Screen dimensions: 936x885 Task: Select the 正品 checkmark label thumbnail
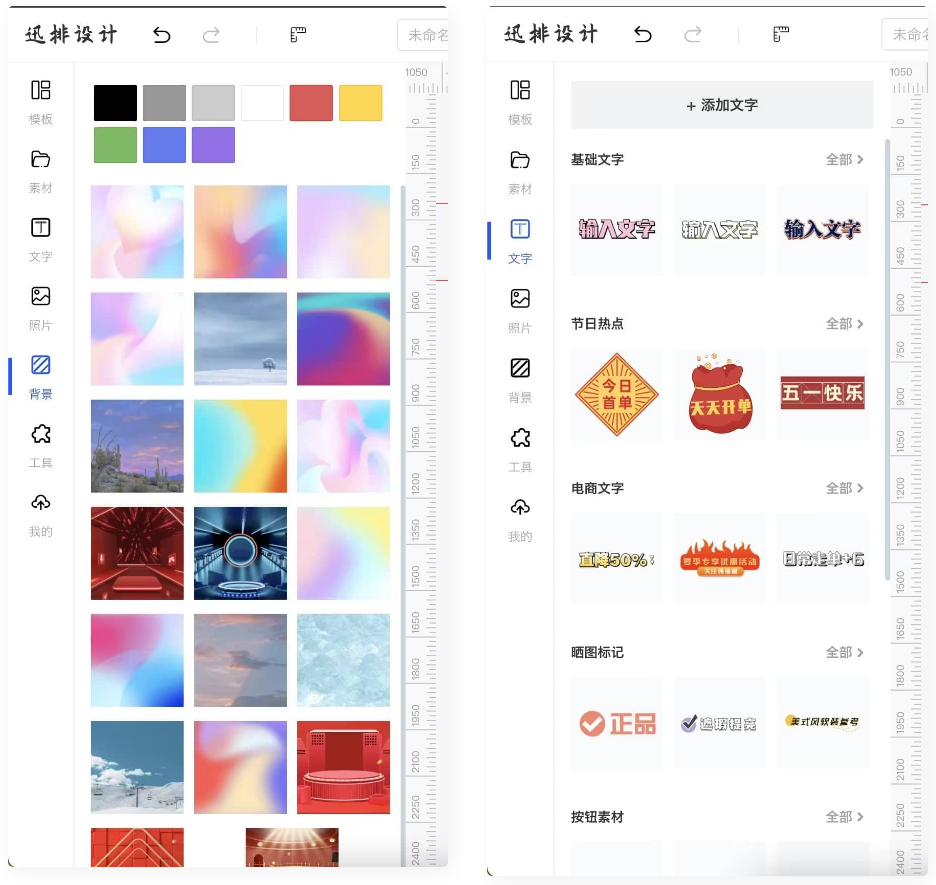617,723
